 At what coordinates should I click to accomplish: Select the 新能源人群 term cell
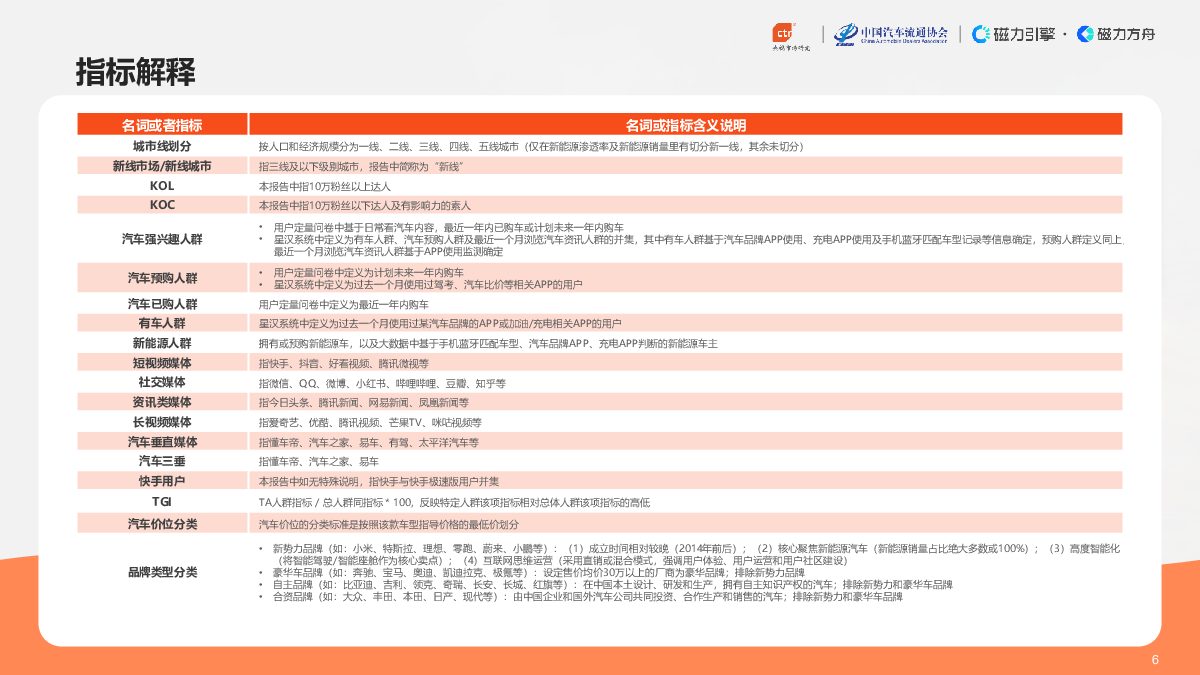pyautogui.click(x=162, y=343)
